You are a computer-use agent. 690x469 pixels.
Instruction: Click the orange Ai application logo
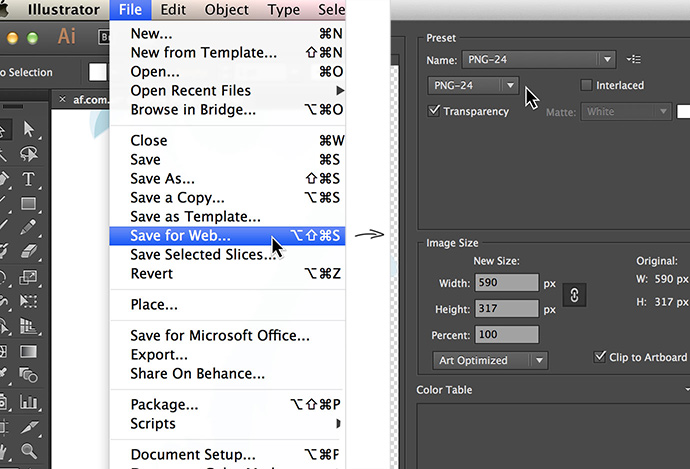[67, 36]
